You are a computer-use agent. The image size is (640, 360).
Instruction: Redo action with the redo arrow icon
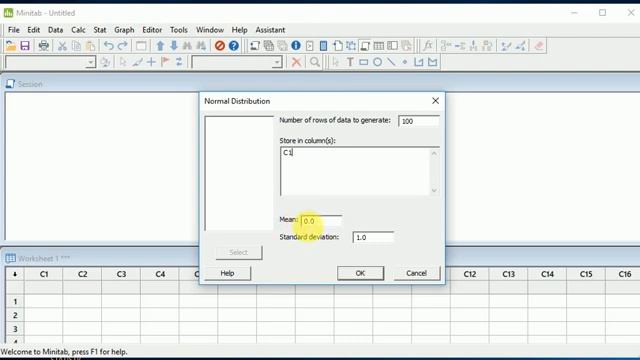pos(122,46)
